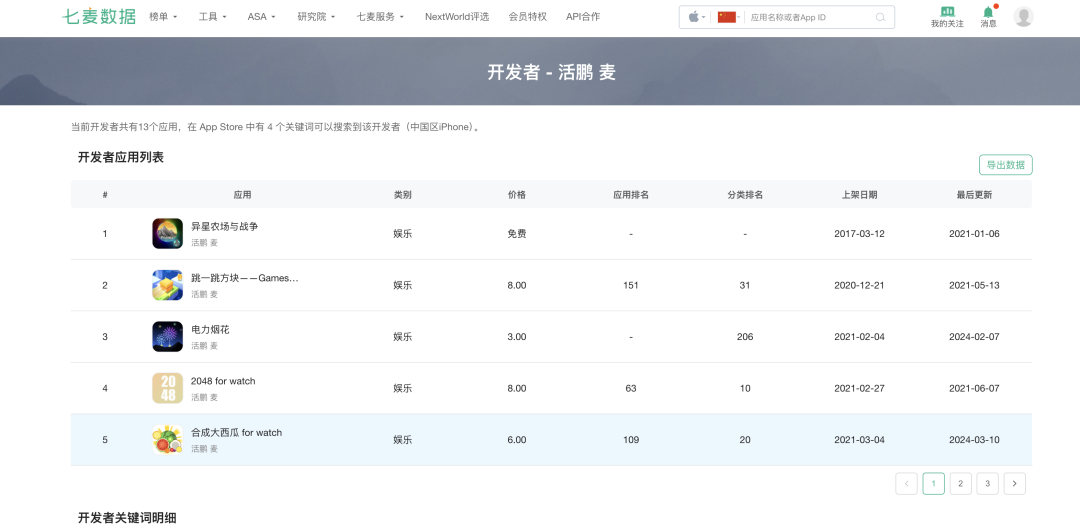Open the China flag region dropdown
The image size is (1080, 531).
click(729, 17)
